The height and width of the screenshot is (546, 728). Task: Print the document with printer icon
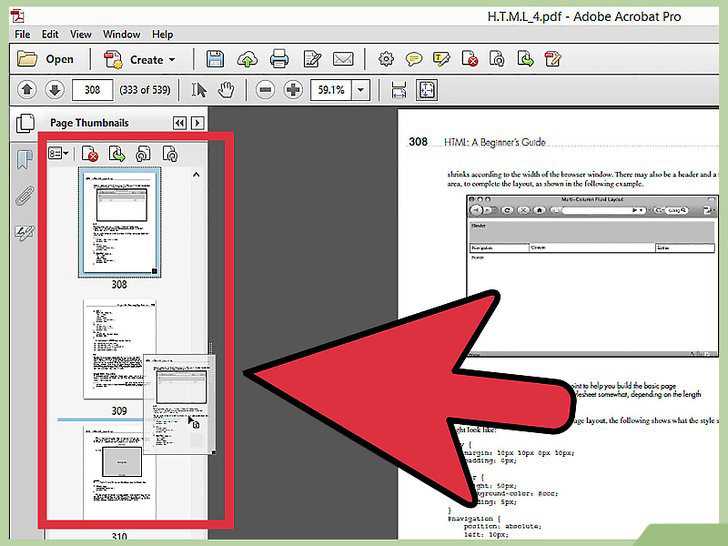pos(279,59)
